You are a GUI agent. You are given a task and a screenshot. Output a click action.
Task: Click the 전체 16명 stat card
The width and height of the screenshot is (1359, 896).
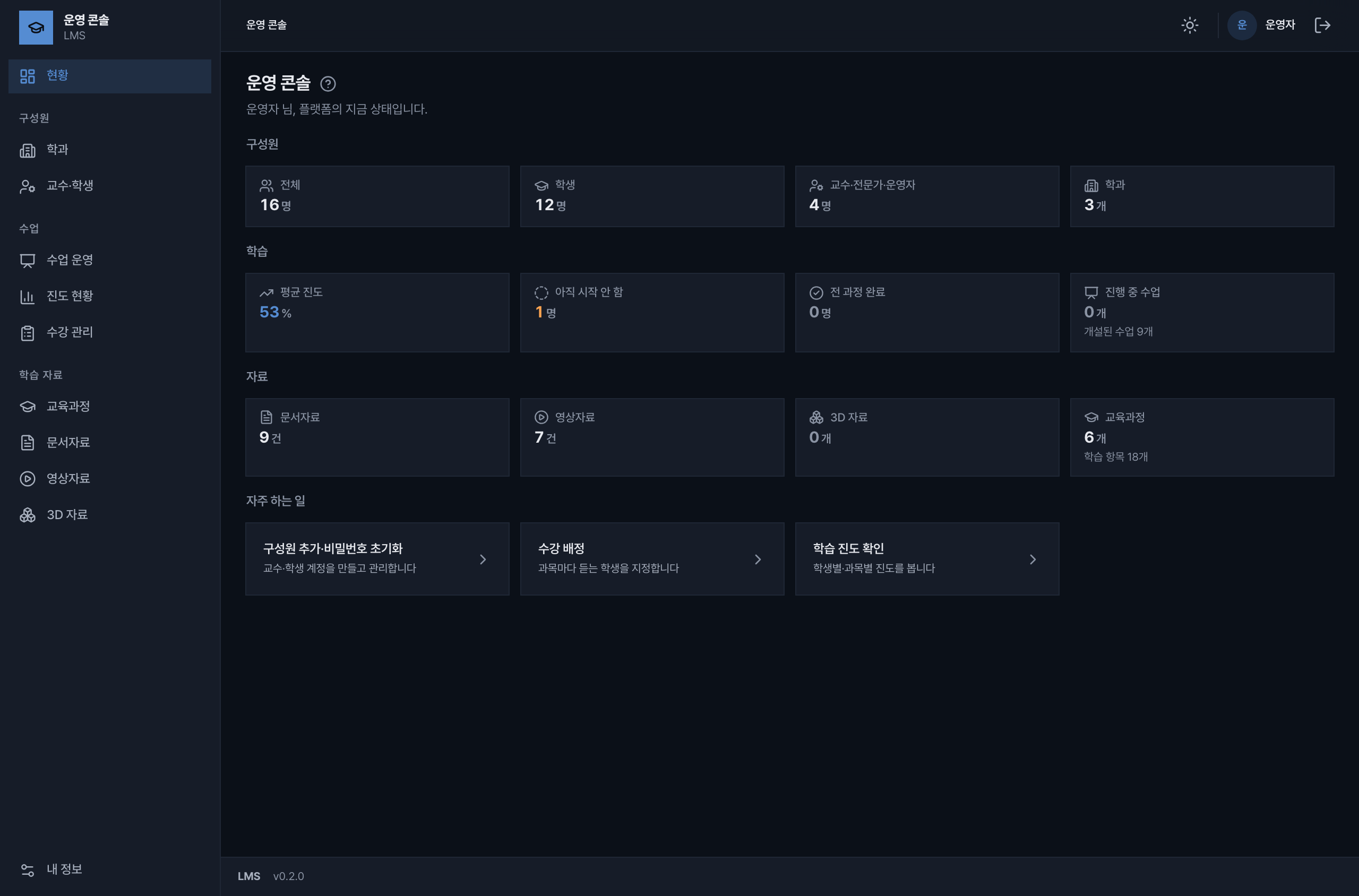pos(377,196)
